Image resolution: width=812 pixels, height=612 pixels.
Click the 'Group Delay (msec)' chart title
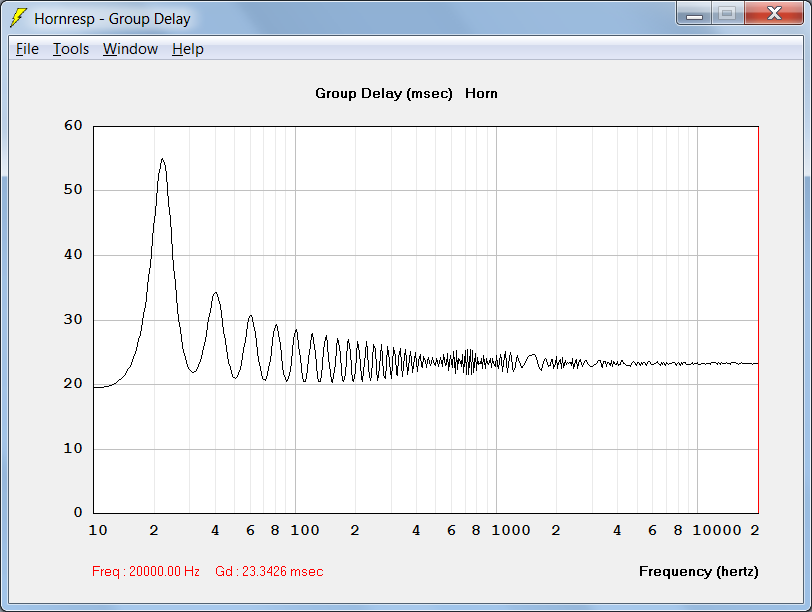click(x=384, y=94)
